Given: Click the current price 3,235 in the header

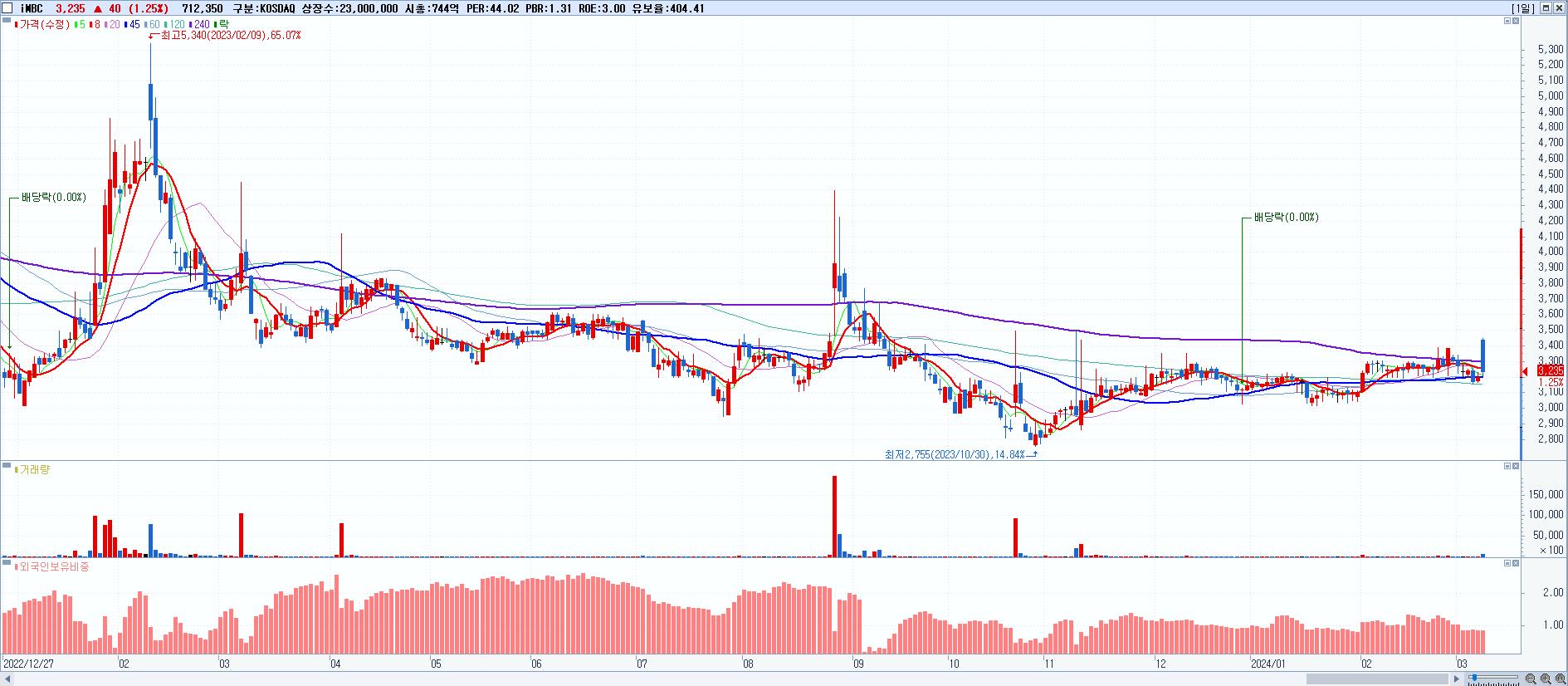Looking at the screenshot, I should (71, 8).
